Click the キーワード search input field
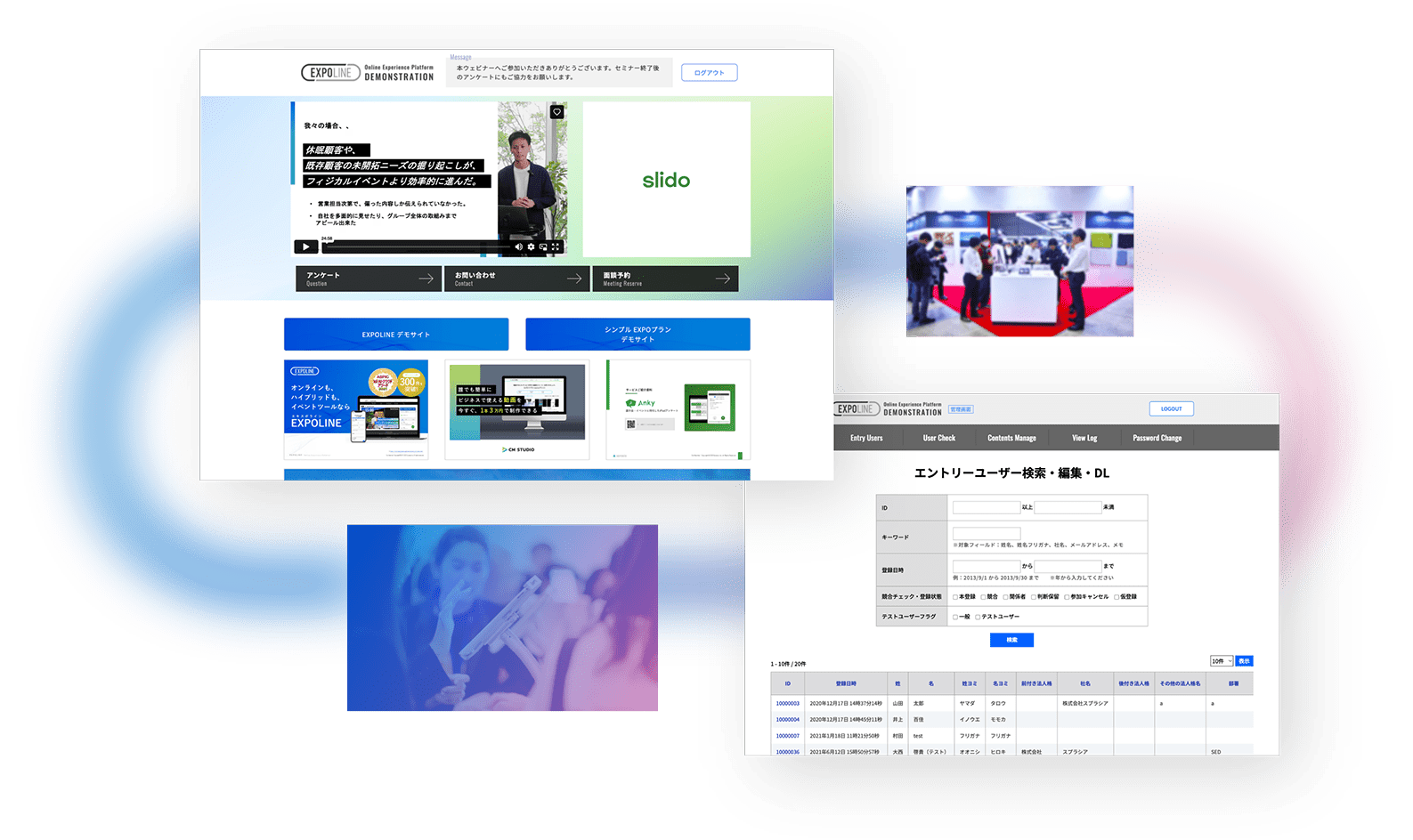This screenshot has height=840, width=1413. [986, 534]
